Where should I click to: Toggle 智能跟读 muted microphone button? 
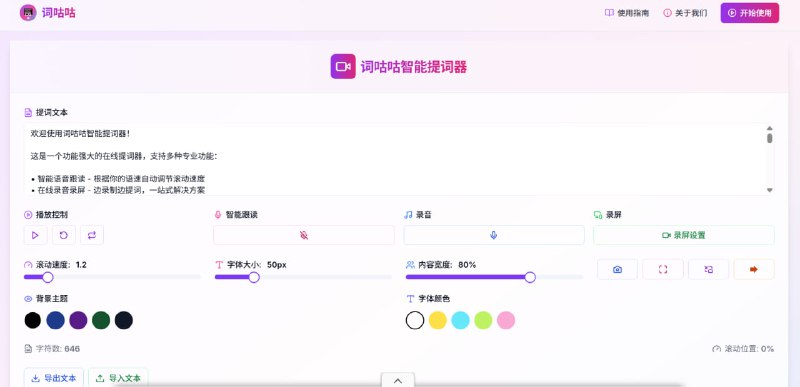304,235
